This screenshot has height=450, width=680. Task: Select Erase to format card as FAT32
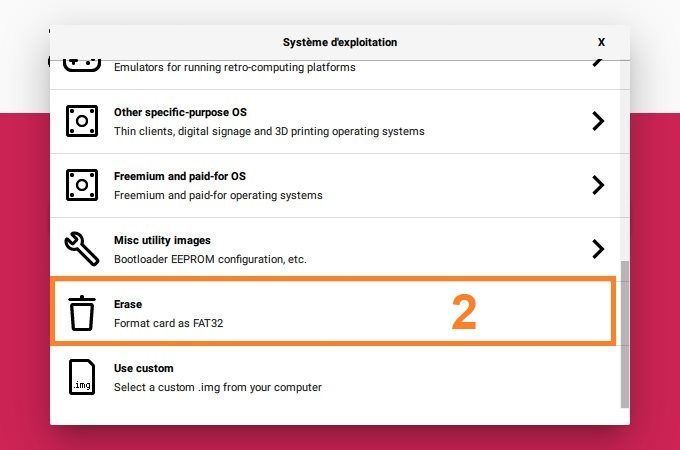point(335,313)
